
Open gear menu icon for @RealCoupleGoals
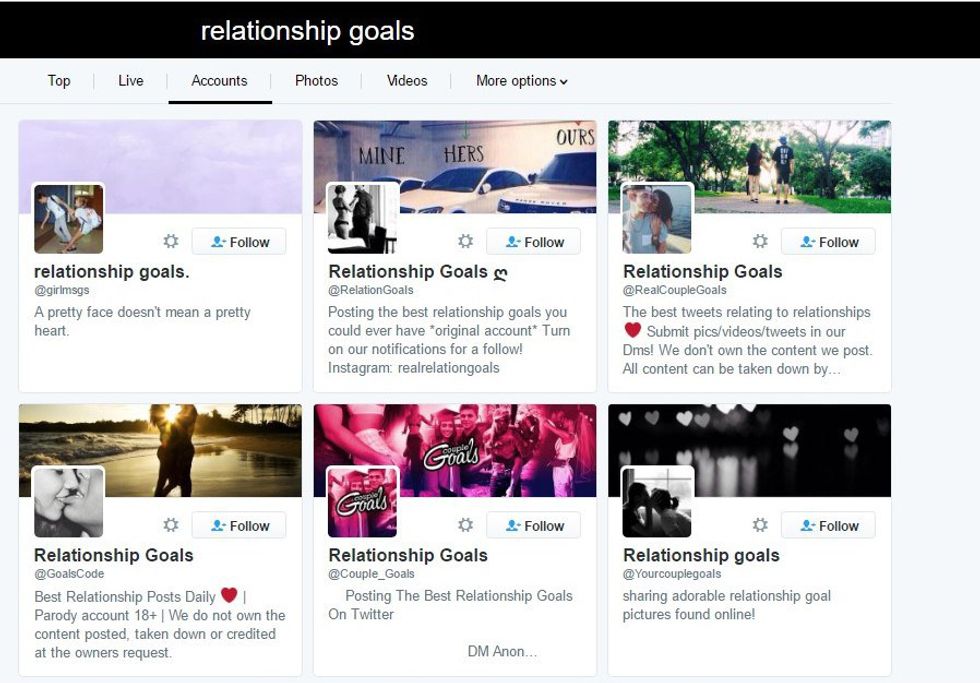click(x=760, y=241)
